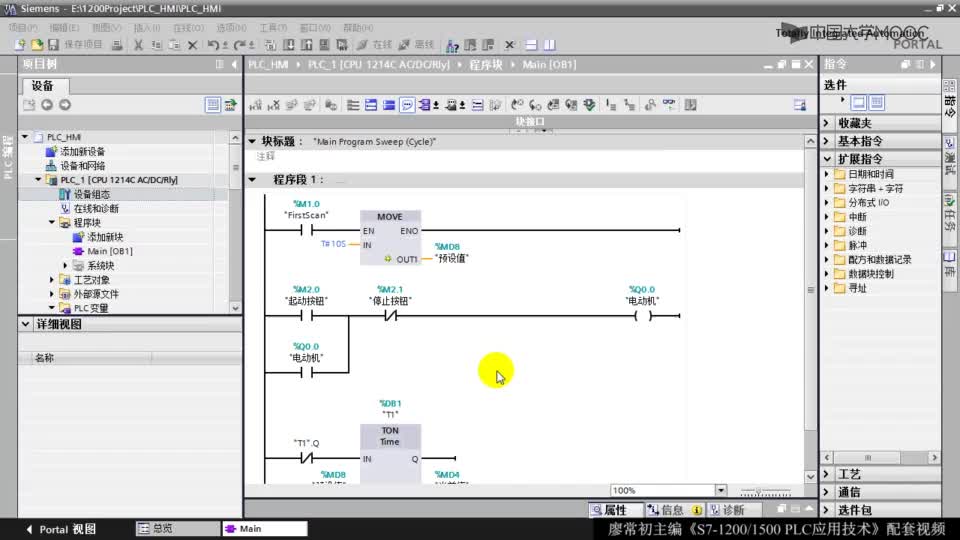Click the rightmost editor toolbar icon
This screenshot has height=540, width=960.
(800, 105)
